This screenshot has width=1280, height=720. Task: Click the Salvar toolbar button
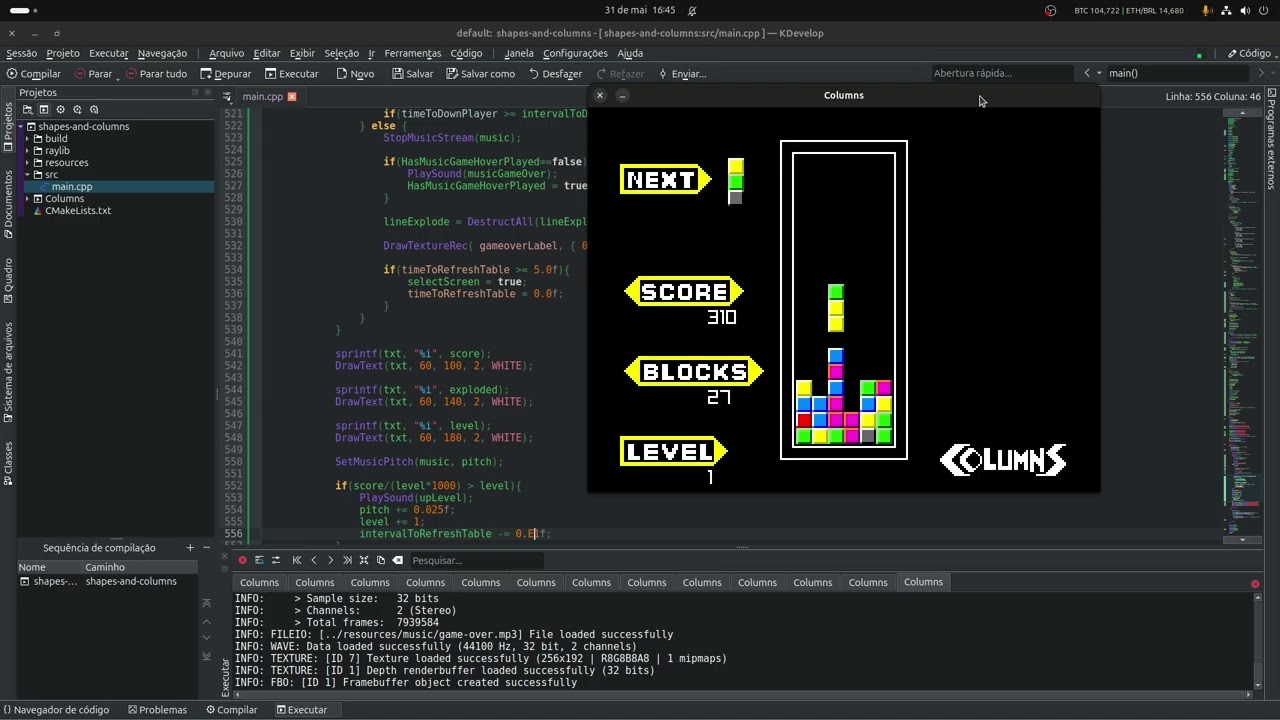pyautogui.click(x=412, y=73)
